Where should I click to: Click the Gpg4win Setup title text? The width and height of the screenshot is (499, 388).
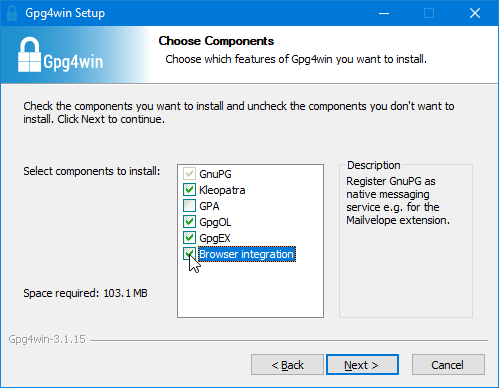(x=65, y=13)
